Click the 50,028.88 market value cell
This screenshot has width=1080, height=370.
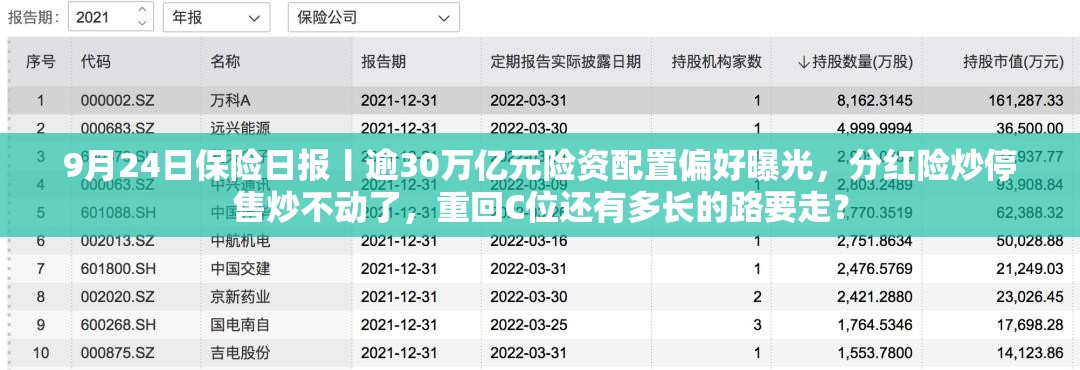(x=1030, y=240)
